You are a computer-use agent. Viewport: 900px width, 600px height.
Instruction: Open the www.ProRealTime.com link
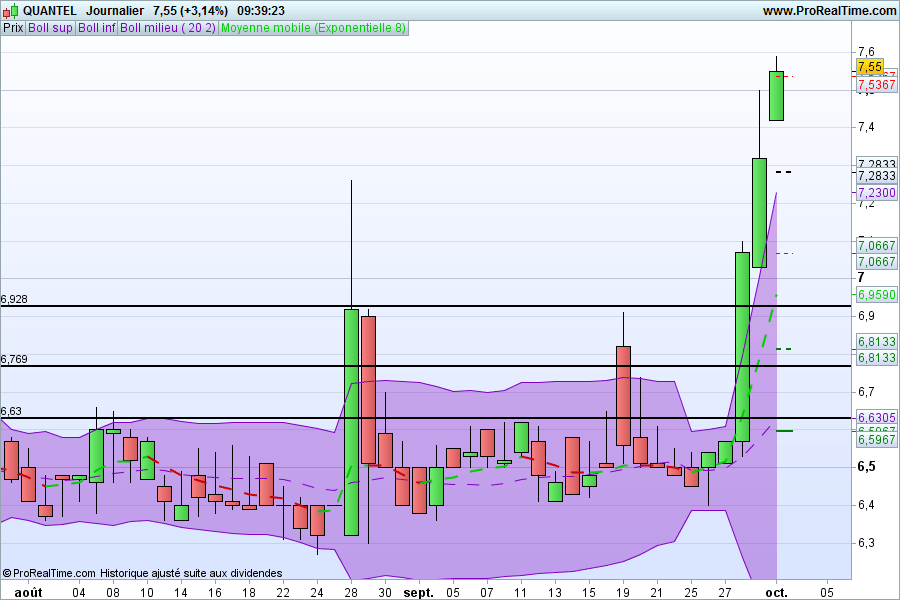click(829, 11)
